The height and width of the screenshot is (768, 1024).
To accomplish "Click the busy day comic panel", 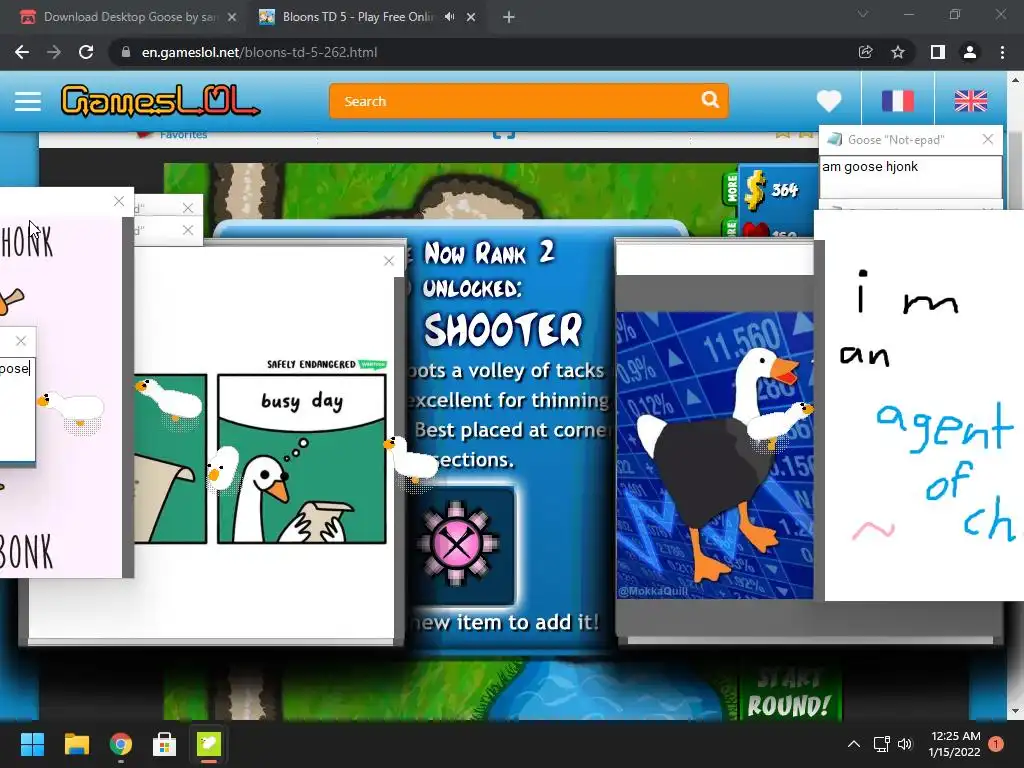I will (302, 458).
